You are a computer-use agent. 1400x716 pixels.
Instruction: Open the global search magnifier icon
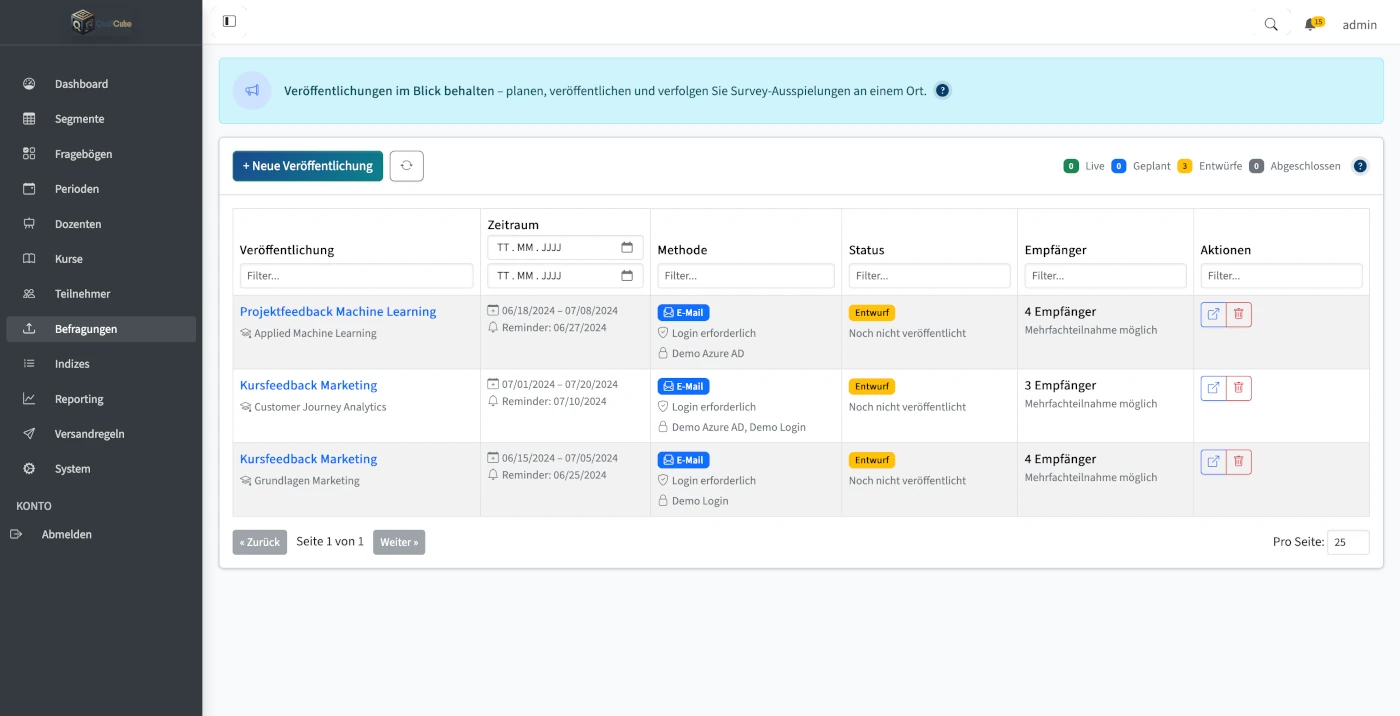tap(1271, 24)
